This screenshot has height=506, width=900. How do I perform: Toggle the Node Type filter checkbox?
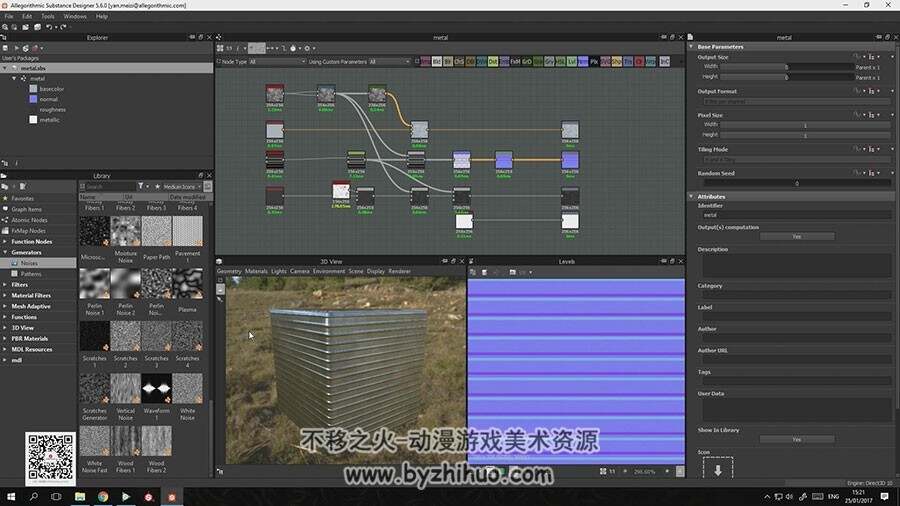coord(219,61)
